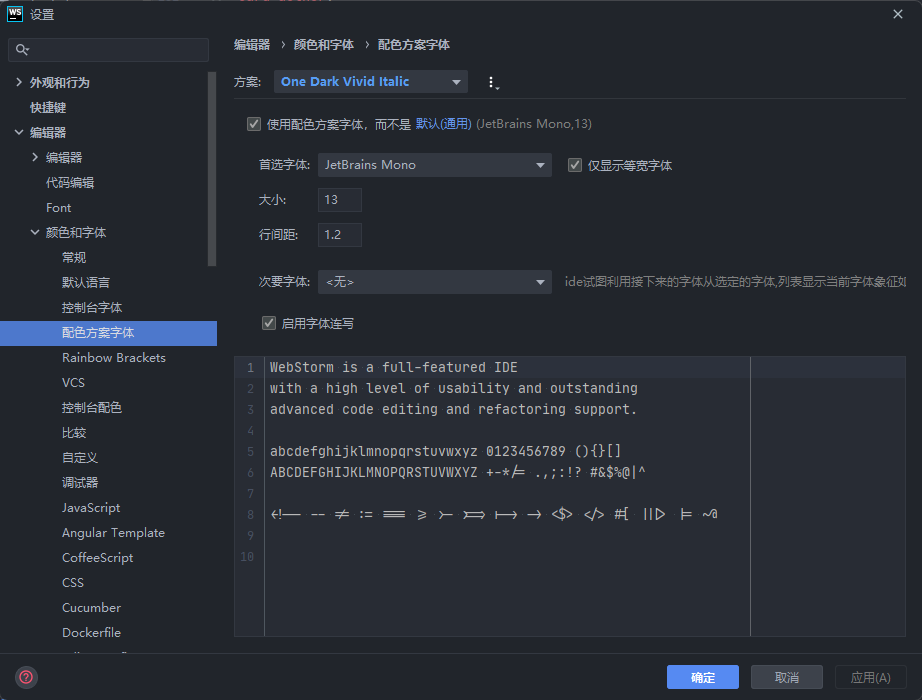Expand the 外观和行为 tree node
922x700 pixels.
pos(19,82)
